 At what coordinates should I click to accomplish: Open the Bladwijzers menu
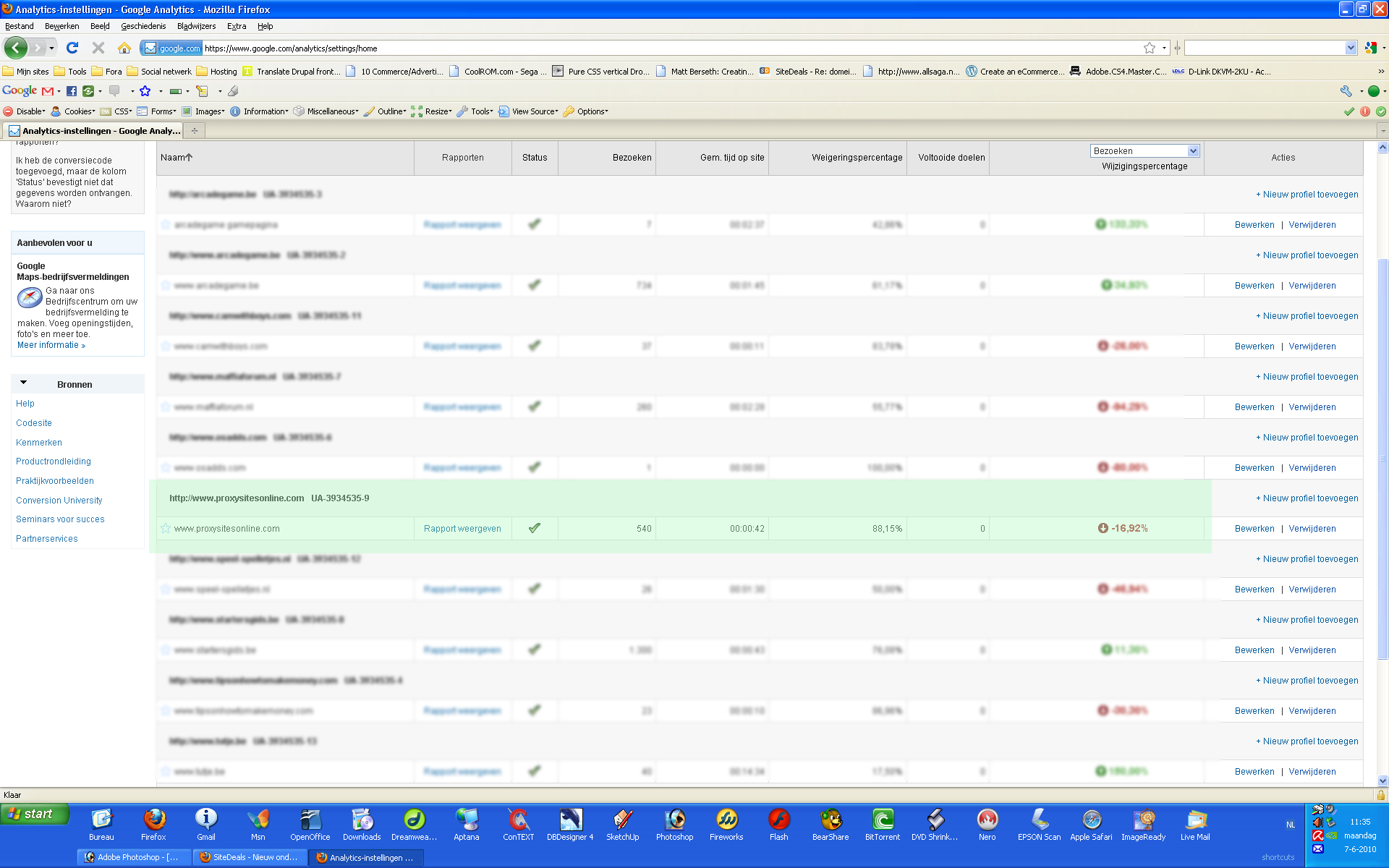196,26
